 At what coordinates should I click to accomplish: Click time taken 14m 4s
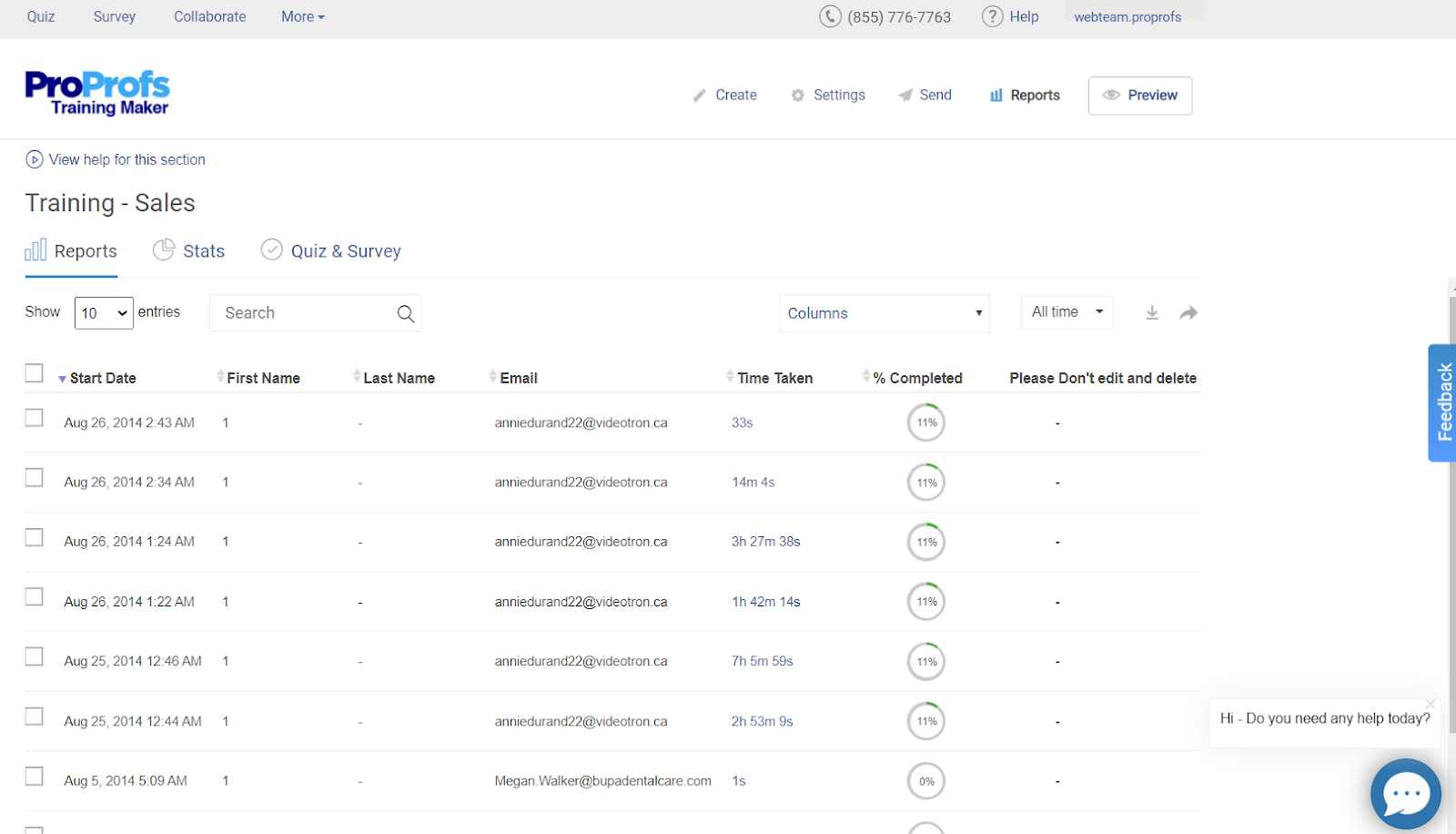753,482
